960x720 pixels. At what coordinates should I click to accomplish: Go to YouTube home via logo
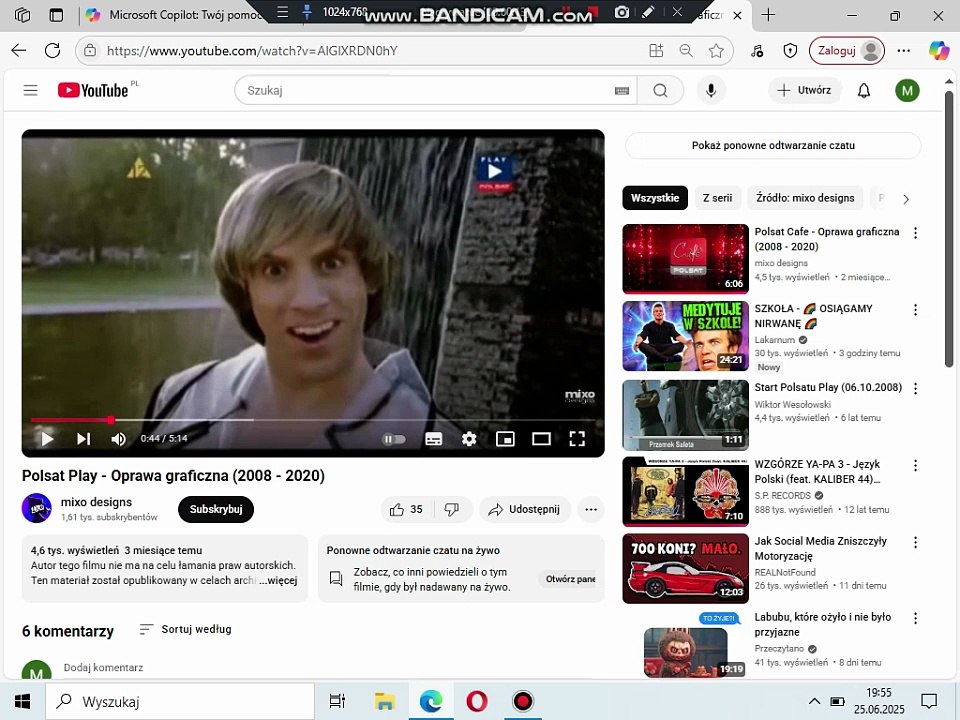pos(93,91)
